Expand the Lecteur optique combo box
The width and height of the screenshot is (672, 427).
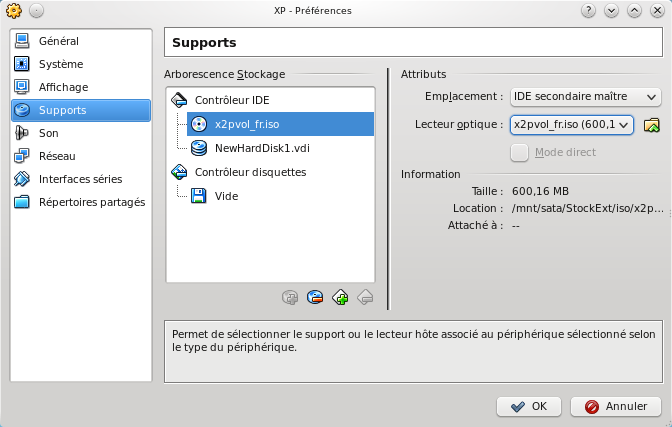tap(571, 124)
